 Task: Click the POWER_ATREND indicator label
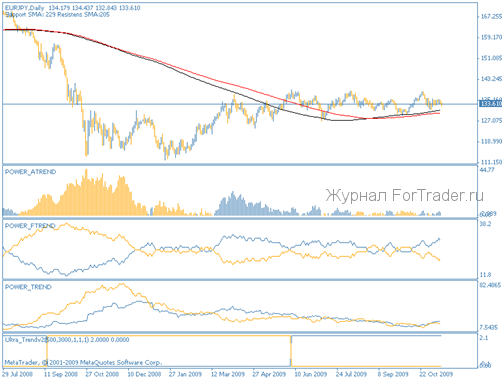30,172
